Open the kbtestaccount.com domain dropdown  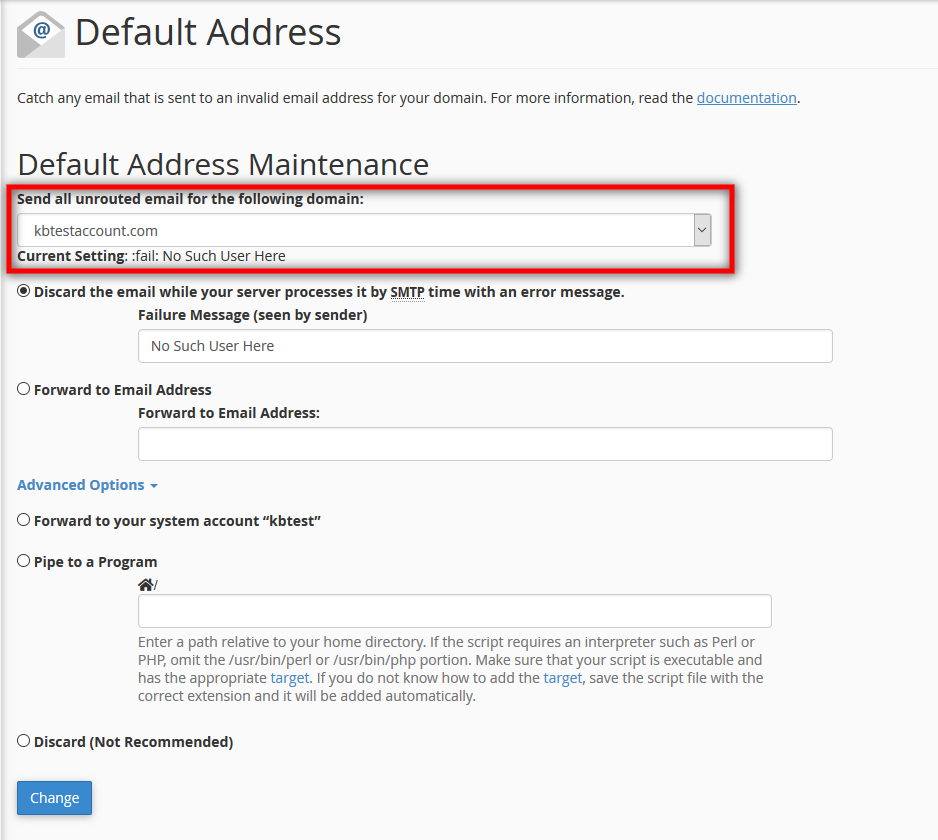364,230
